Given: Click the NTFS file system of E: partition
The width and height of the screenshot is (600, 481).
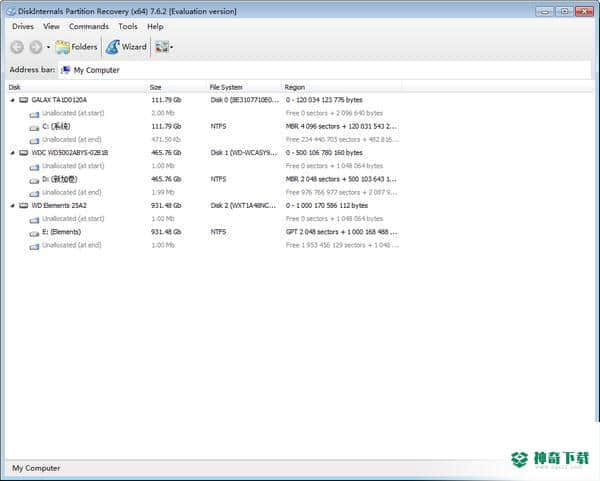Looking at the screenshot, I should (218, 232).
